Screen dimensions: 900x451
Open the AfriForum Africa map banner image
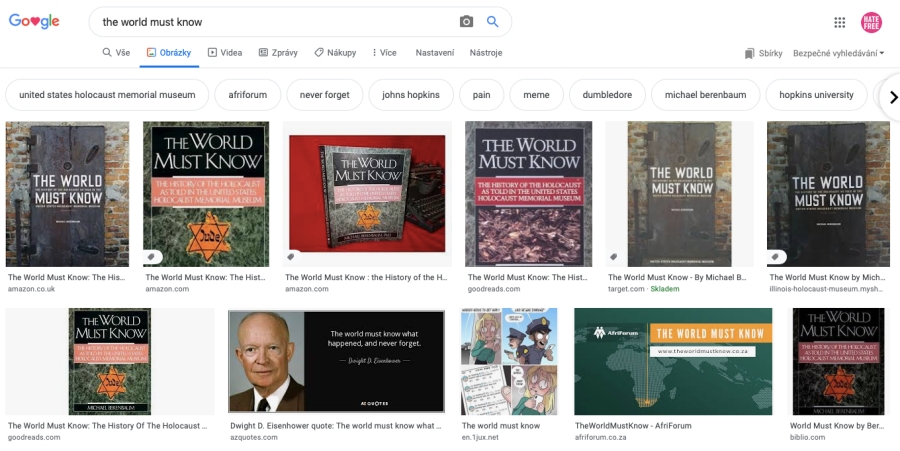coord(673,361)
